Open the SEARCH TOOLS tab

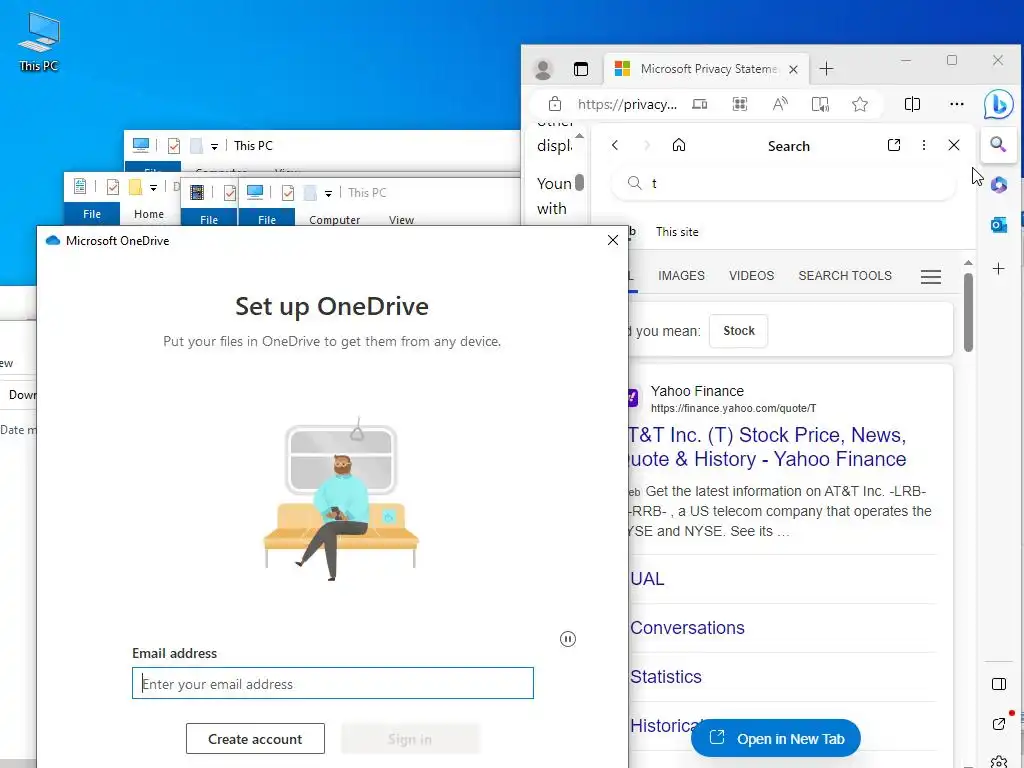coord(844,276)
